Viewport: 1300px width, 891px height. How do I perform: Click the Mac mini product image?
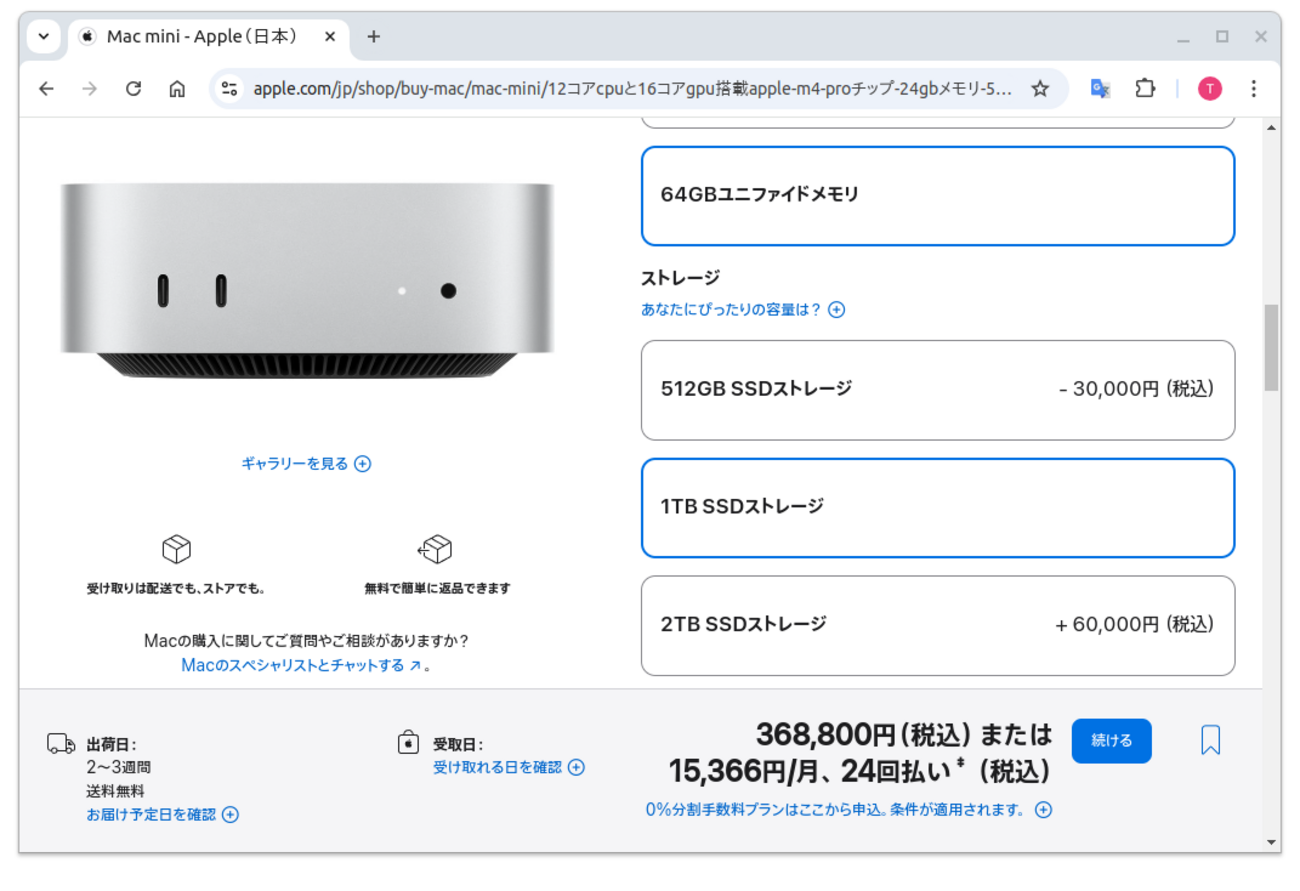(306, 280)
